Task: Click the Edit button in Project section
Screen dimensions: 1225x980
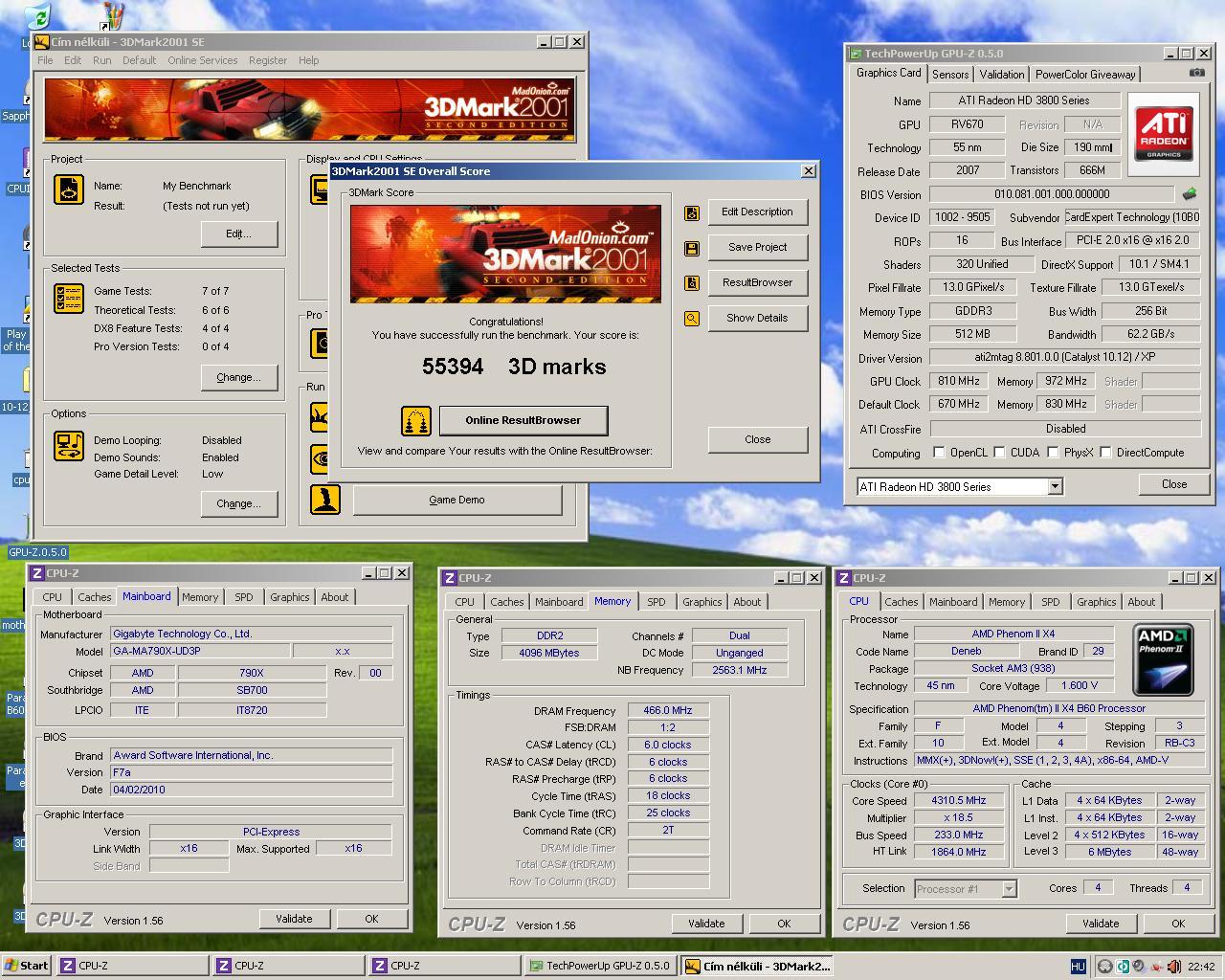Action: (x=238, y=234)
